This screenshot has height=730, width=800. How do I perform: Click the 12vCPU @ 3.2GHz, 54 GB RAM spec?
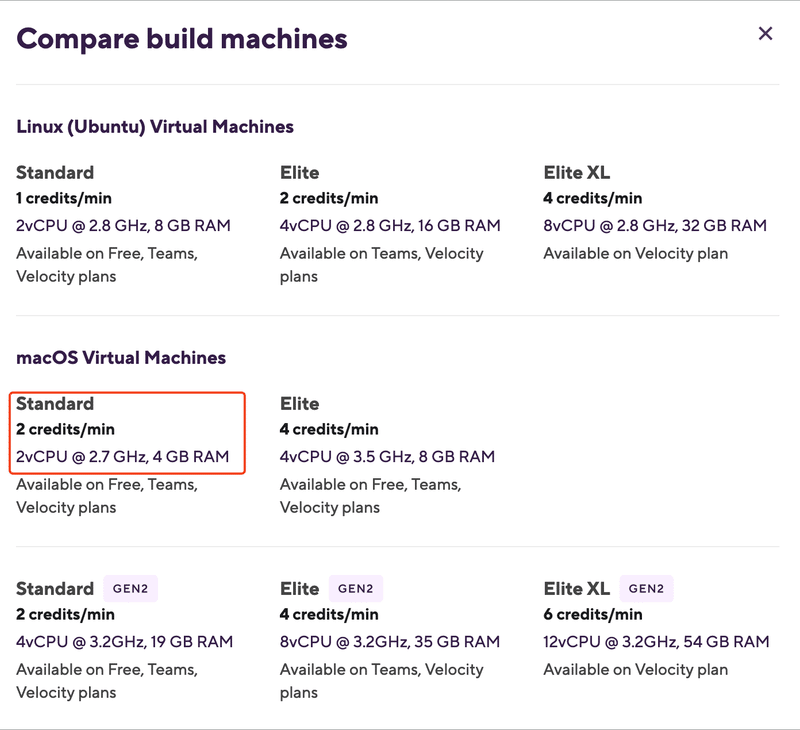tap(656, 642)
